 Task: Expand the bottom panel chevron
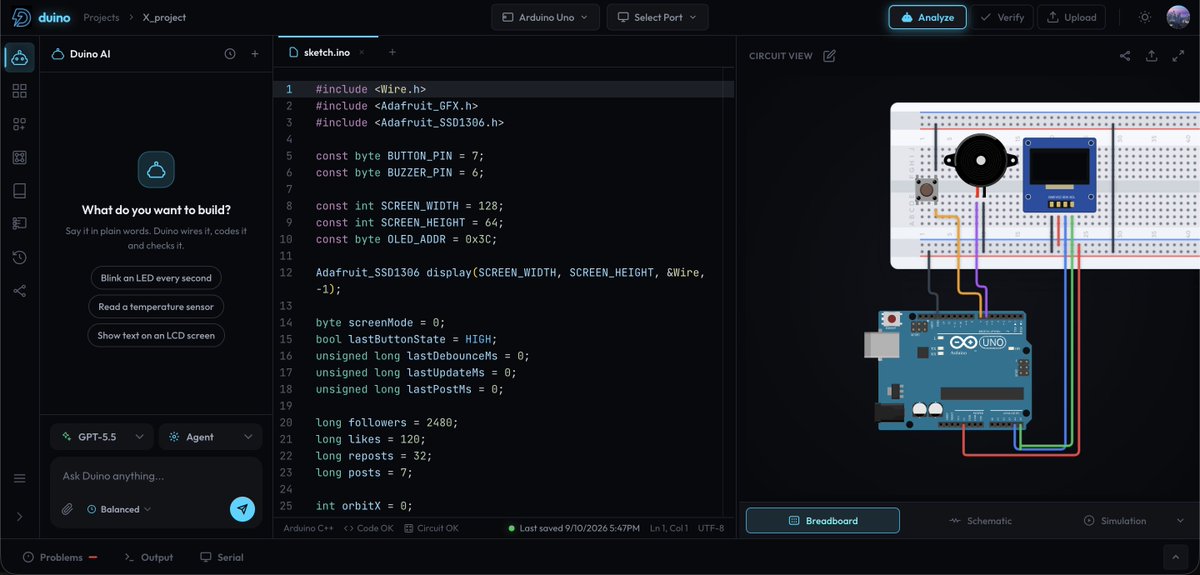(x=1176, y=557)
